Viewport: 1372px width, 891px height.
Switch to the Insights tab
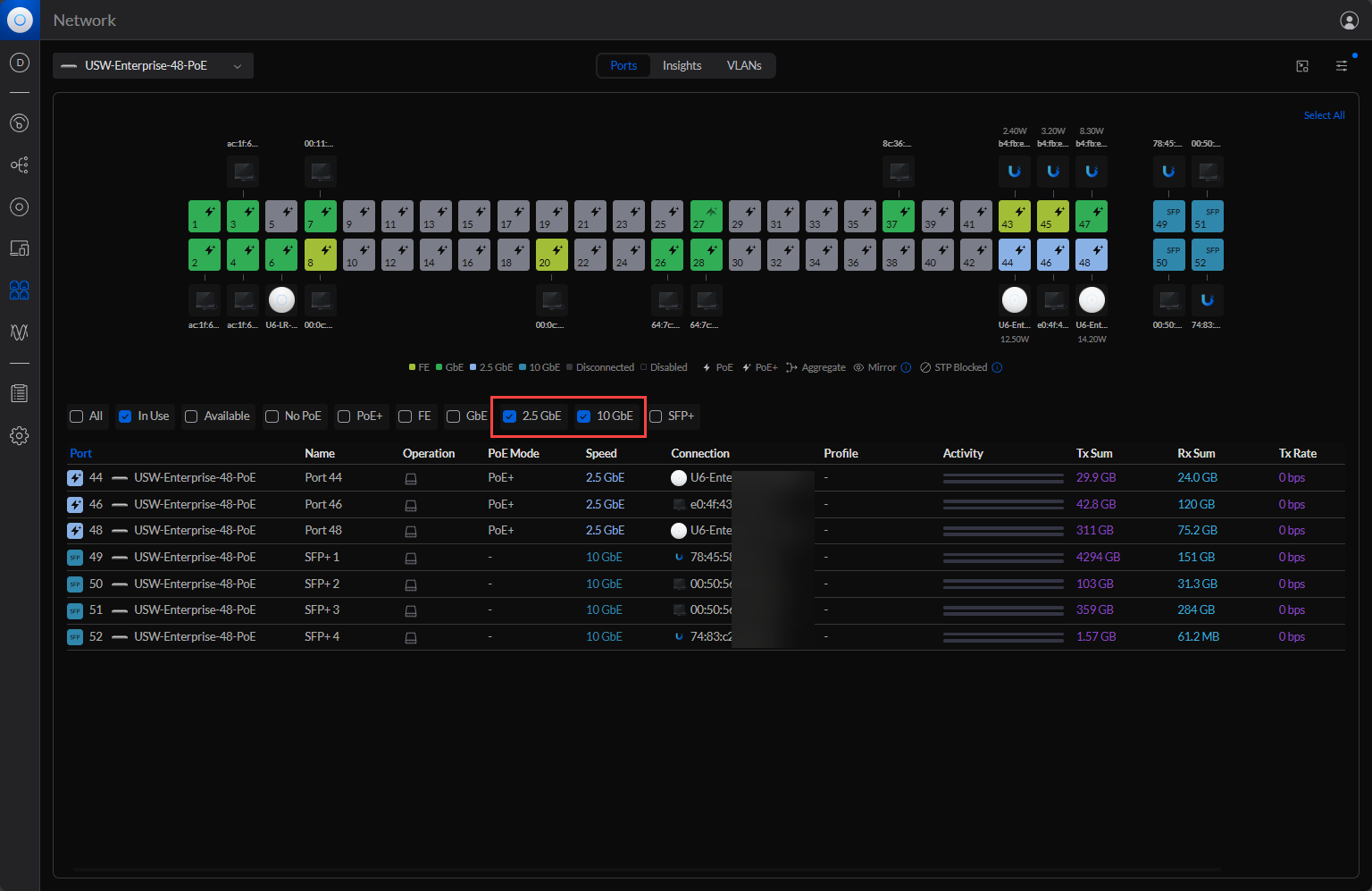682,66
